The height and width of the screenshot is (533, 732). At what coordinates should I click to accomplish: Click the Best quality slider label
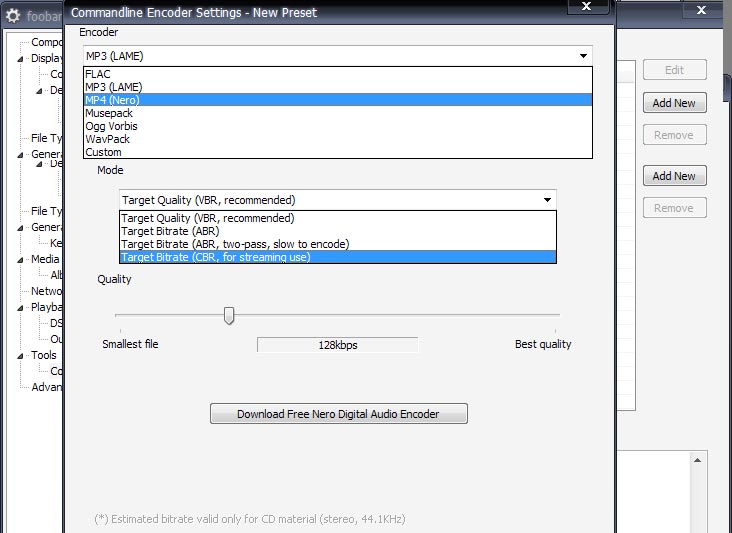coord(543,344)
